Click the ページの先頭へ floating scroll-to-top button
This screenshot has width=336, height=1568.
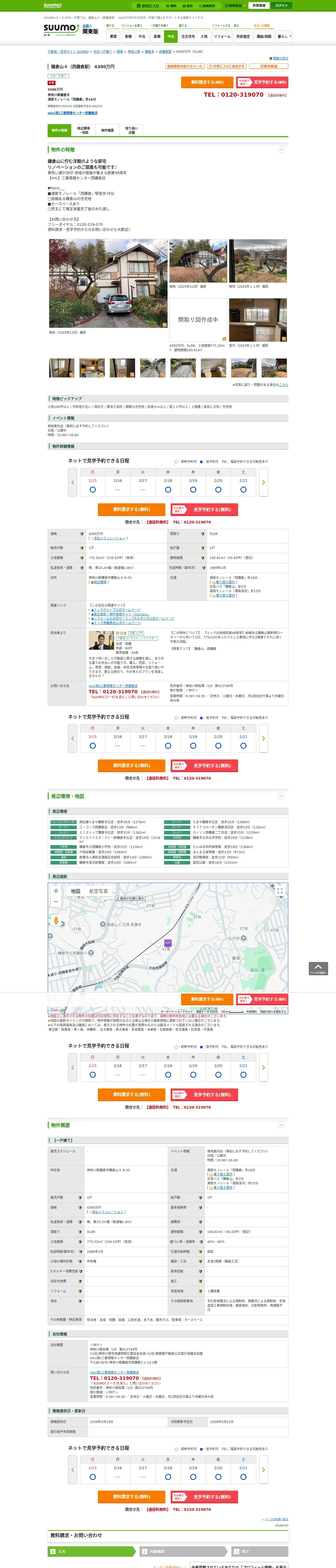pos(318,969)
